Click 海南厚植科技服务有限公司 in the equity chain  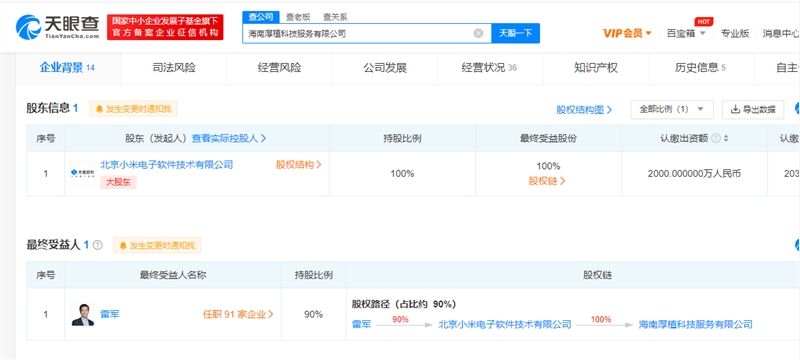tap(695, 324)
